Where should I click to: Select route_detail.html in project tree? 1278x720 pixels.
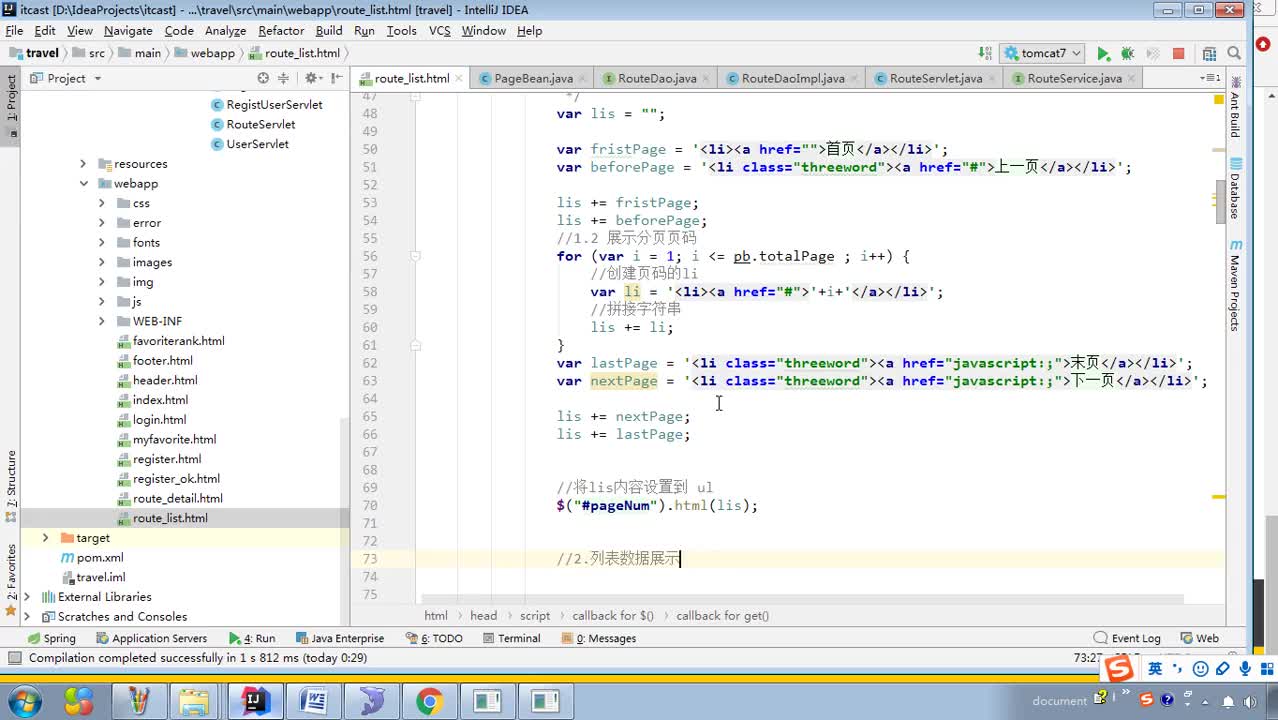pyautogui.click(x=177, y=499)
